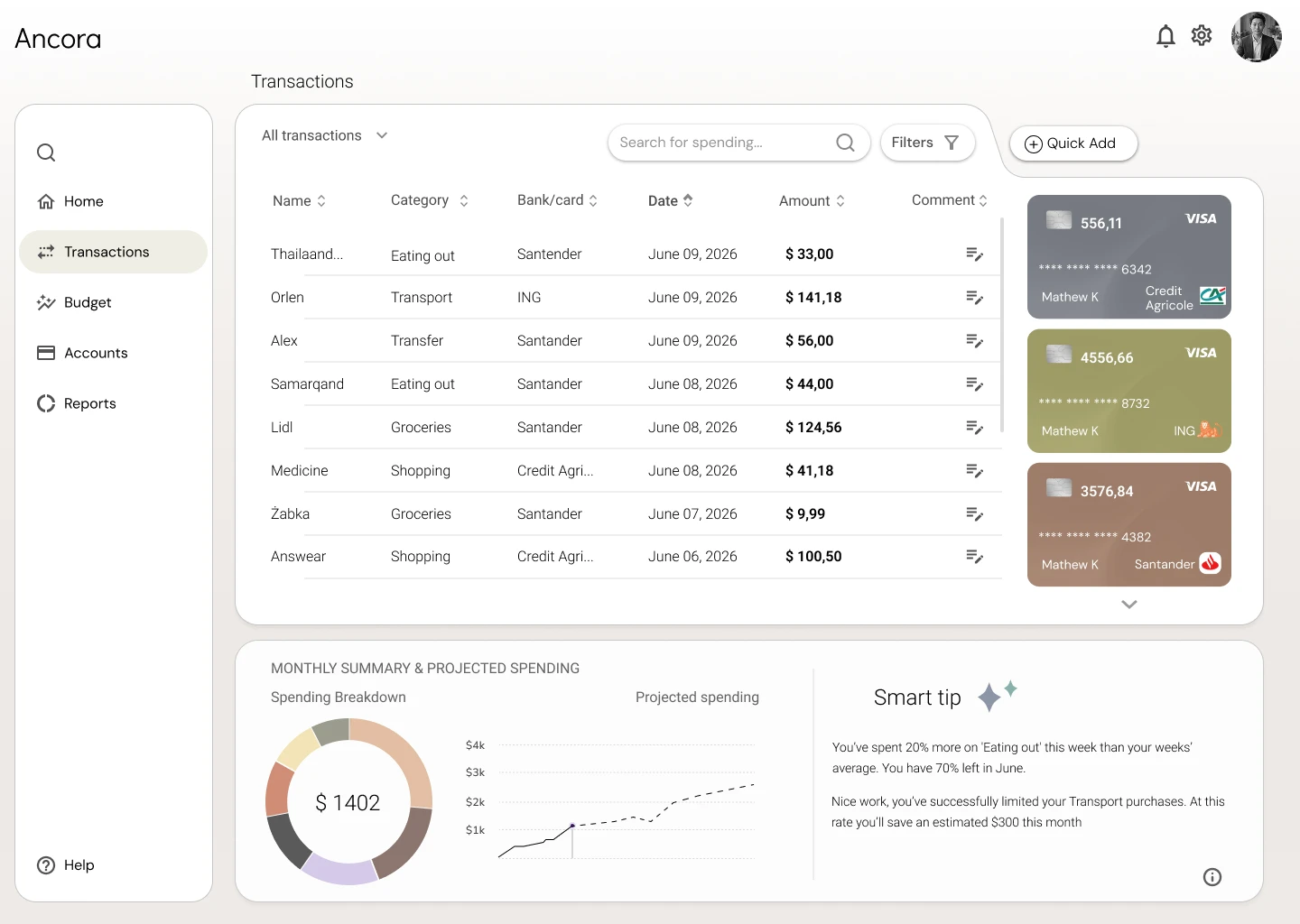Click Answear transaction name
1300x924 pixels.
pyautogui.click(x=298, y=557)
